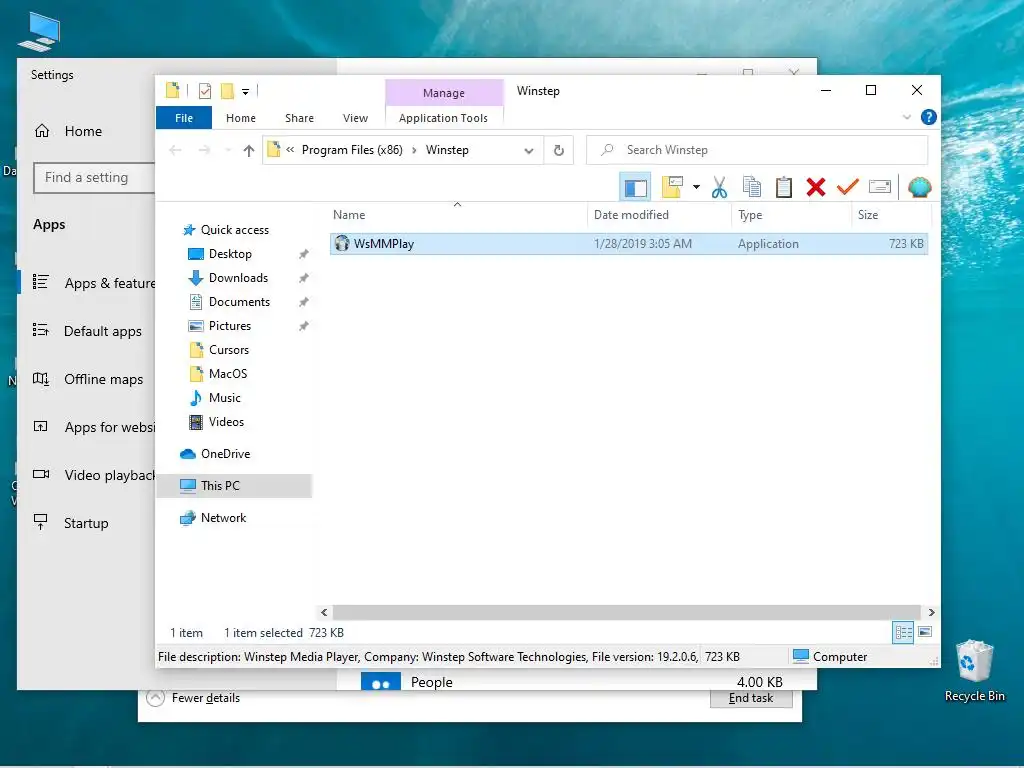Select Quick access in navigation pane
This screenshot has height=768, width=1024.
point(234,230)
